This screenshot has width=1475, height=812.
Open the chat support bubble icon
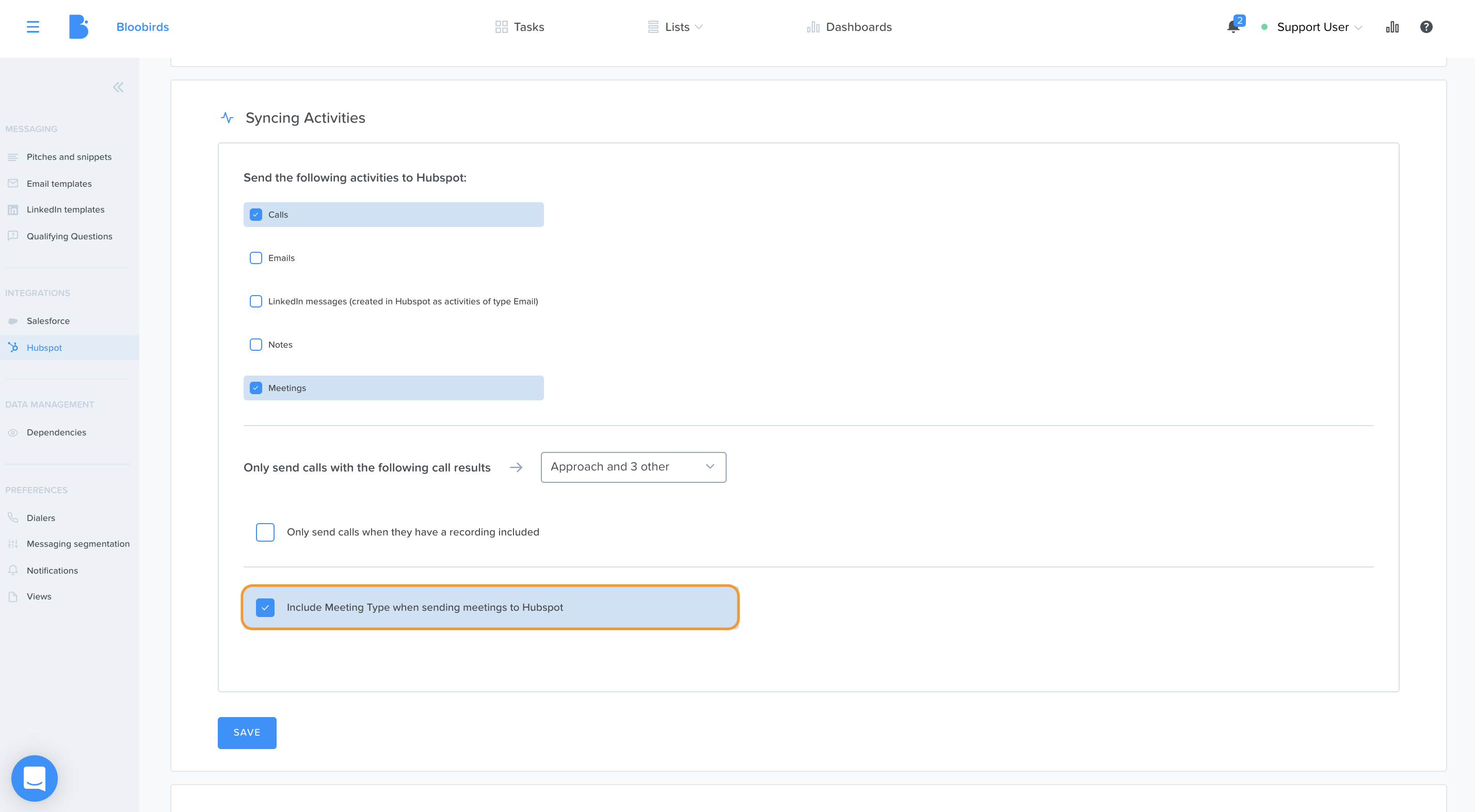[x=35, y=778]
